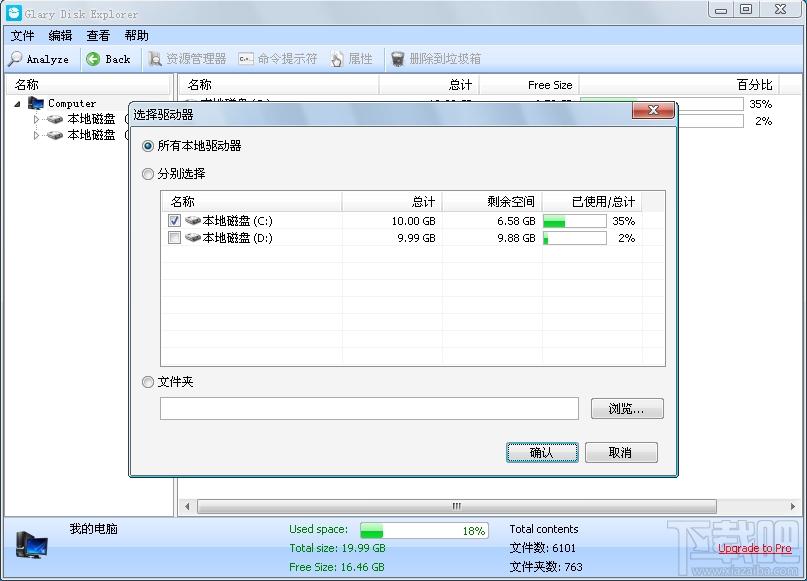
Task: Open the 编辑 menu
Action: 60,36
